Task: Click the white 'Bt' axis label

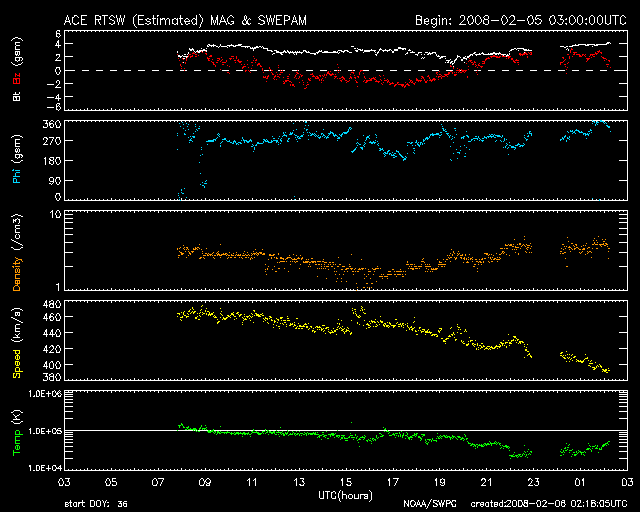Action: pyautogui.click(x=17, y=96)
